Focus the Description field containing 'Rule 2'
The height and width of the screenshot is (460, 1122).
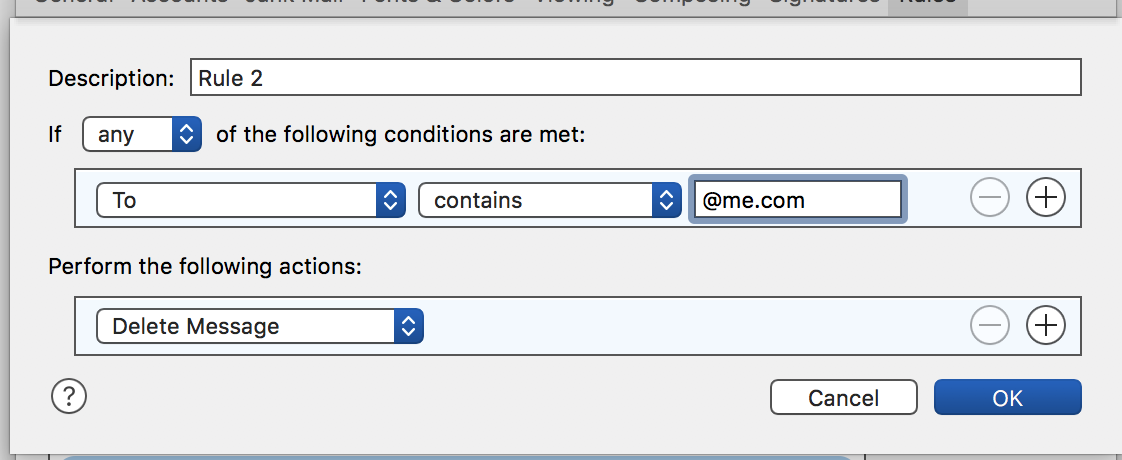(x=635, y=78)
